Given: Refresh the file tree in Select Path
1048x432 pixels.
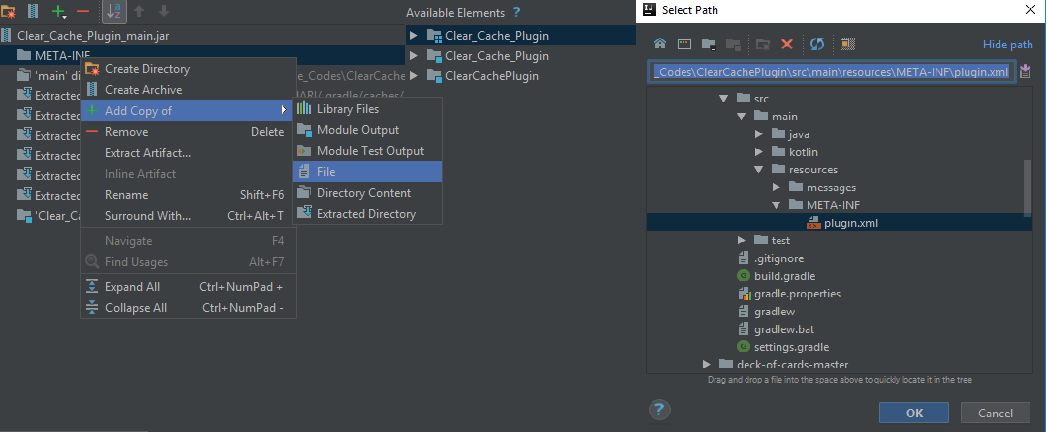Looking at the screenshot, I should tap(816, 44).
